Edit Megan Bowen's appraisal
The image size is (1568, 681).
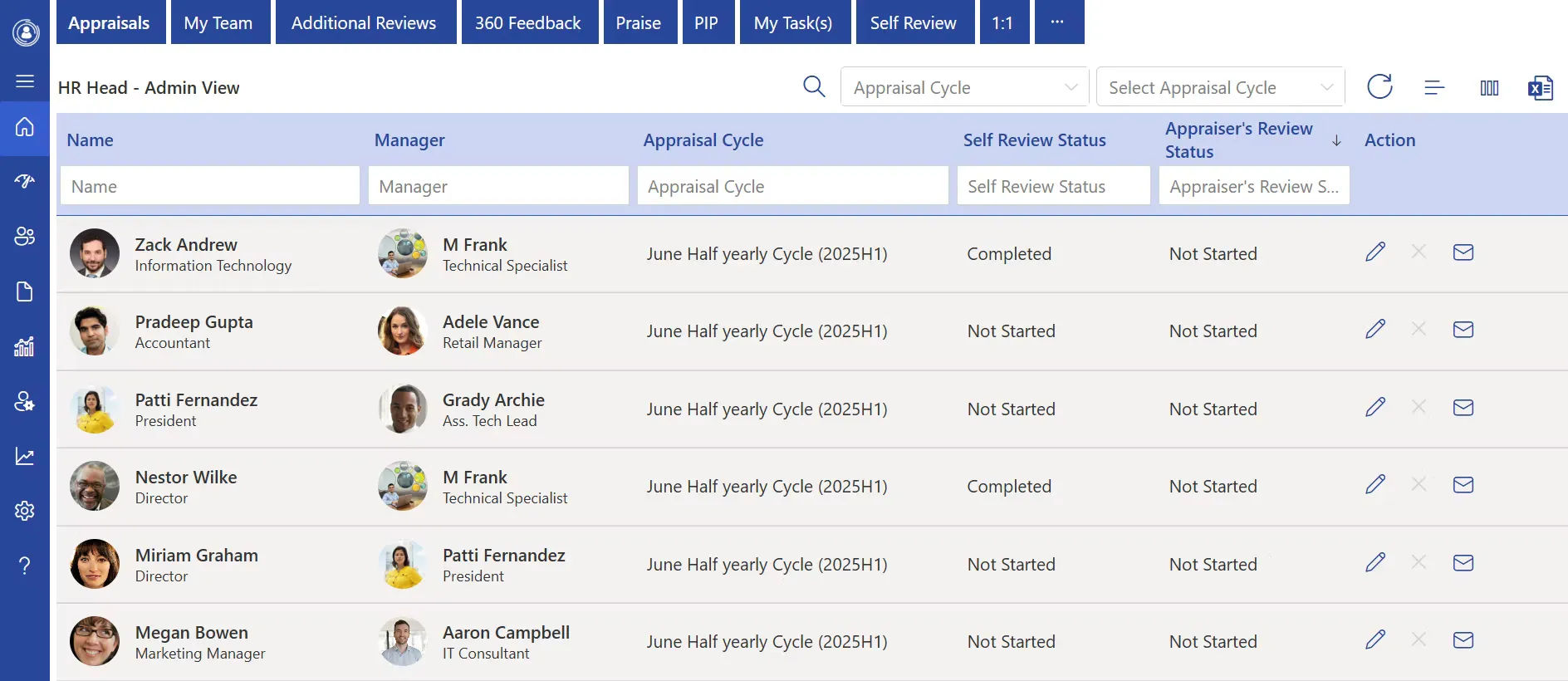tap(1375, 639)
